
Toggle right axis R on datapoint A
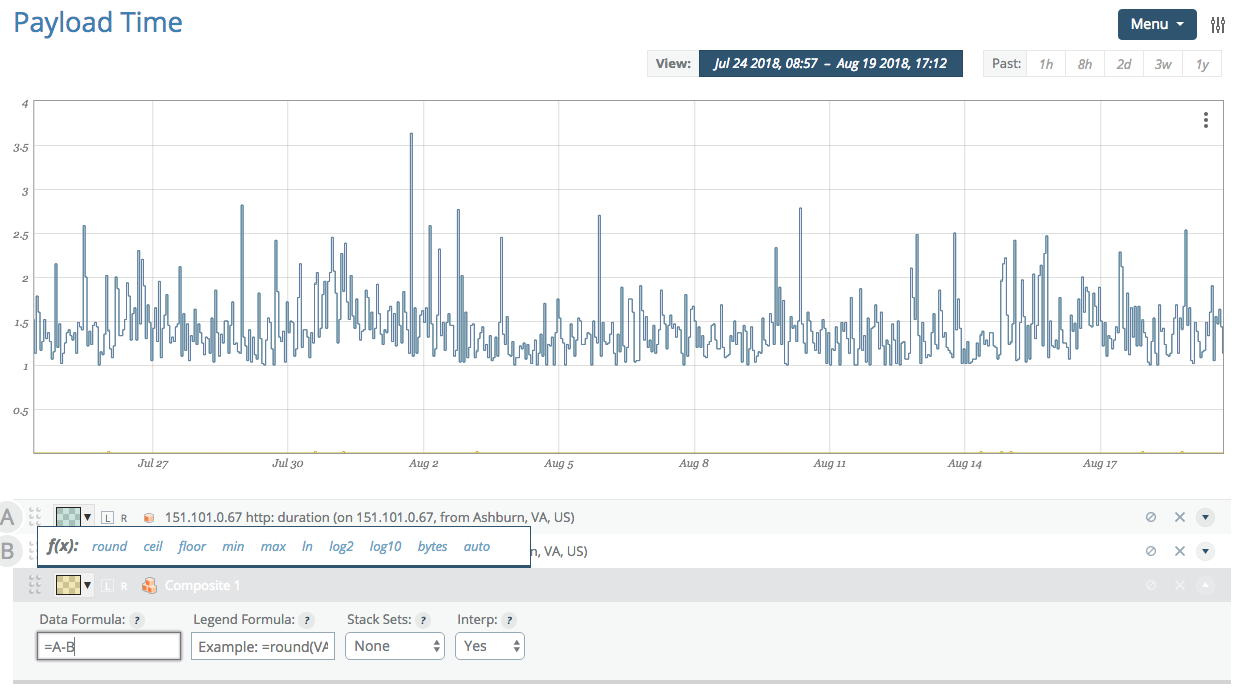(x=124, y=518)
